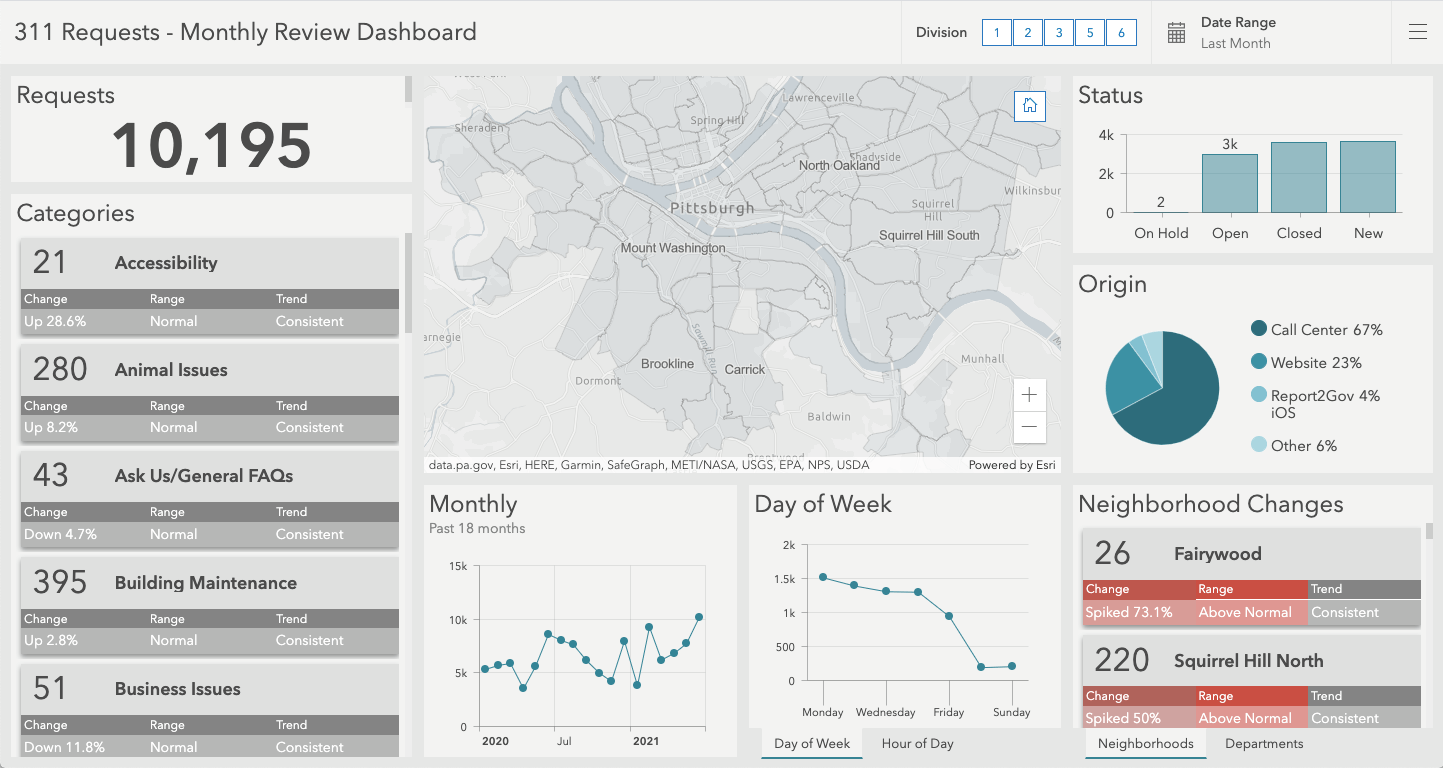Click the data.pa.gov attribution link
The image size is (1443, 768).
tap(456, 464)
